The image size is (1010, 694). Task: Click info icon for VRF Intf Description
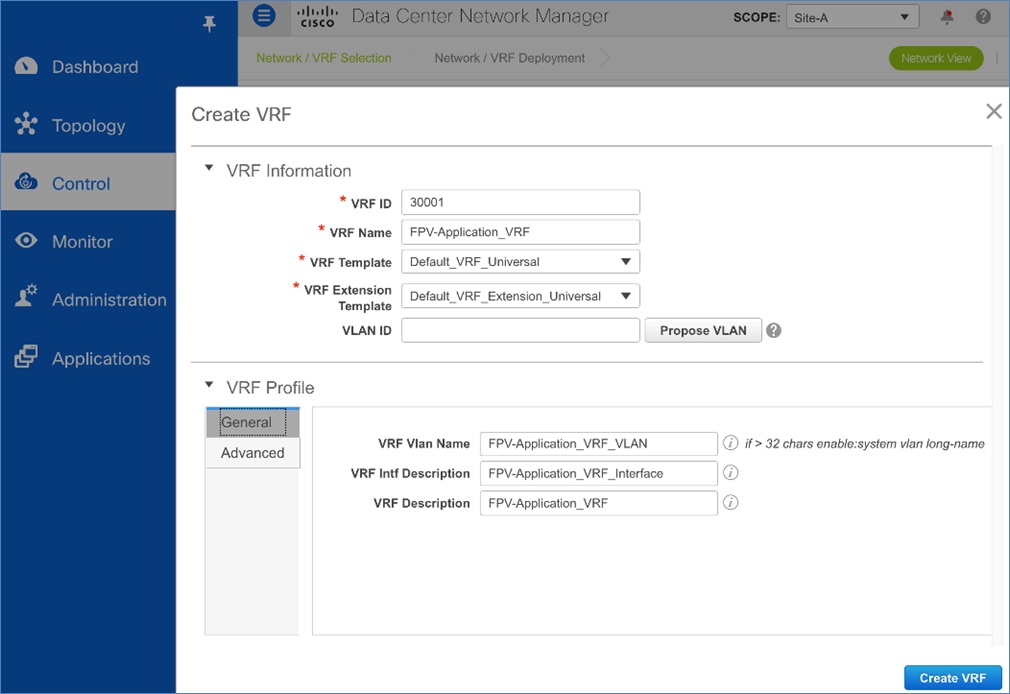click(x=730, y=472)
